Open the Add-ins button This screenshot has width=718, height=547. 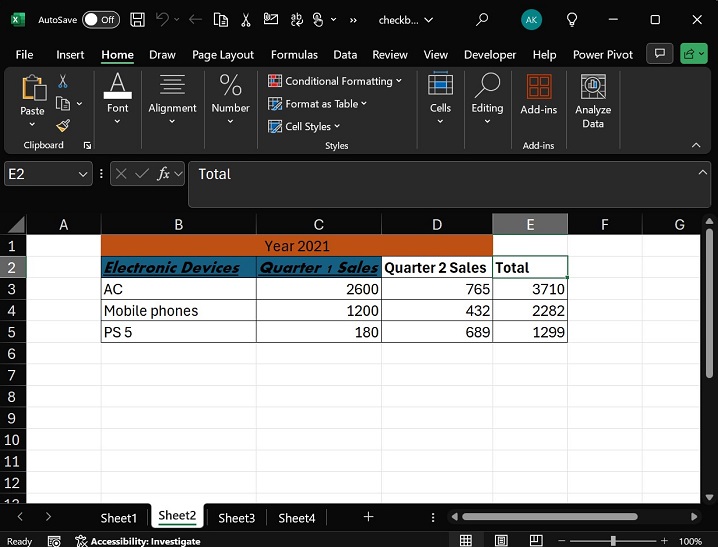tap(538, 97)
